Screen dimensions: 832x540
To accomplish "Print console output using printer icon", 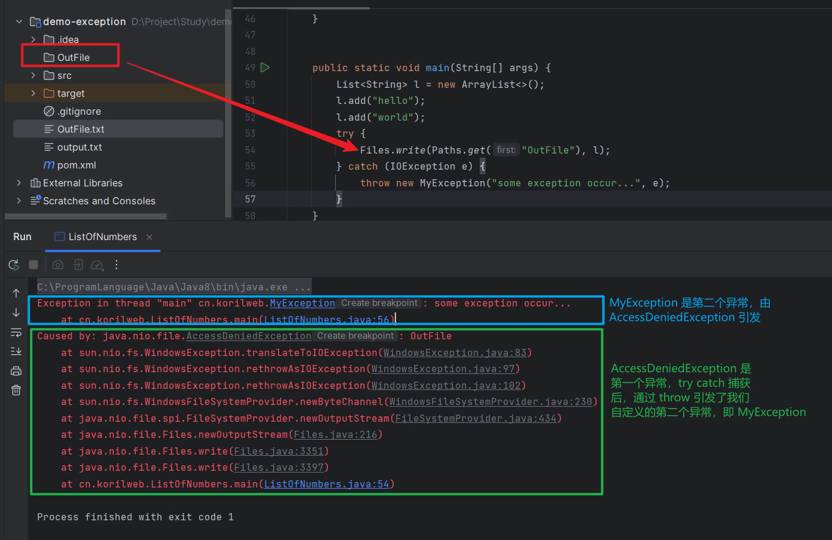I will 16,371.
